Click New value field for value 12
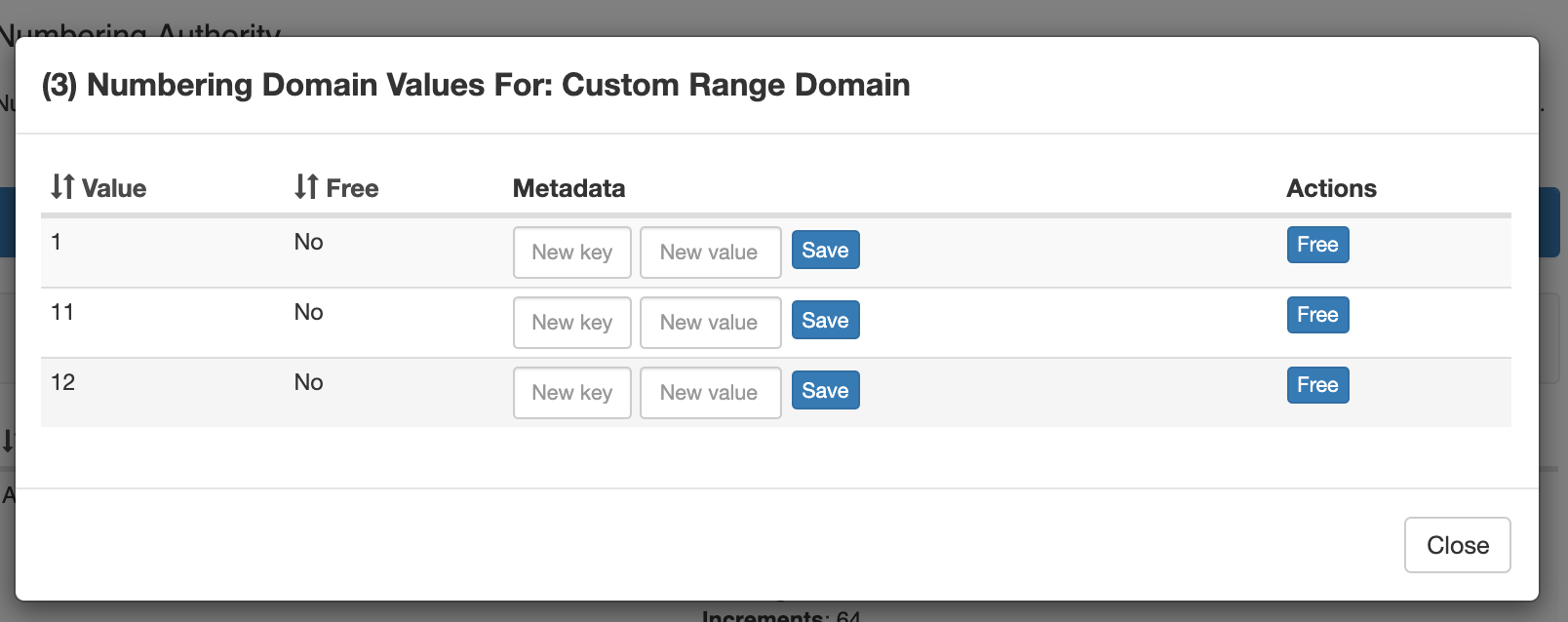 point(710,393)
